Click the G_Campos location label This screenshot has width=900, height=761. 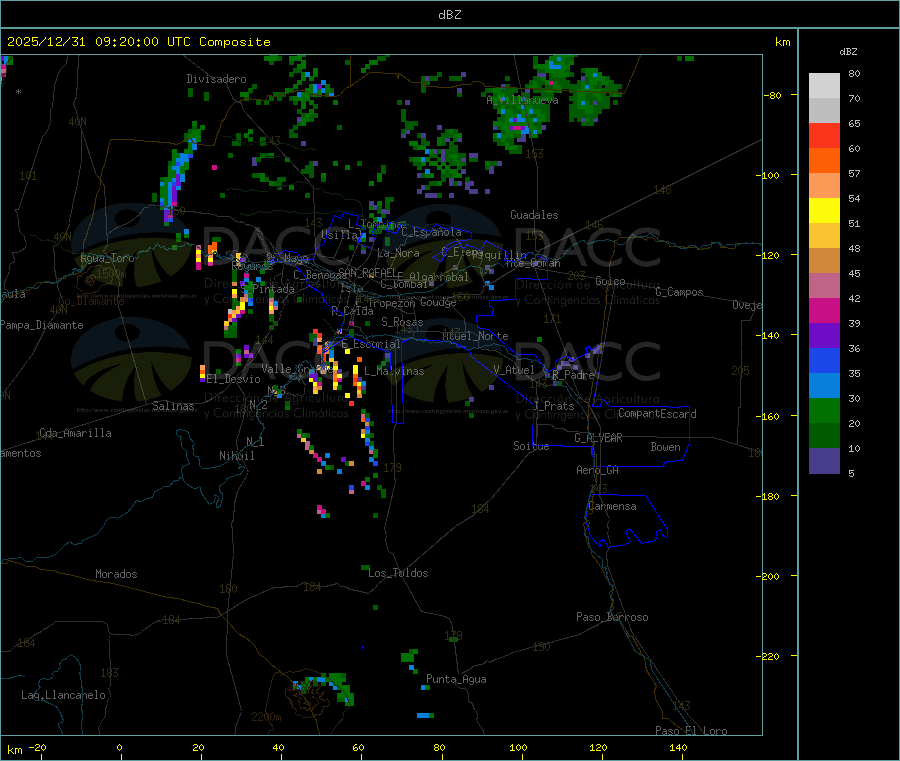pos(680,292)
